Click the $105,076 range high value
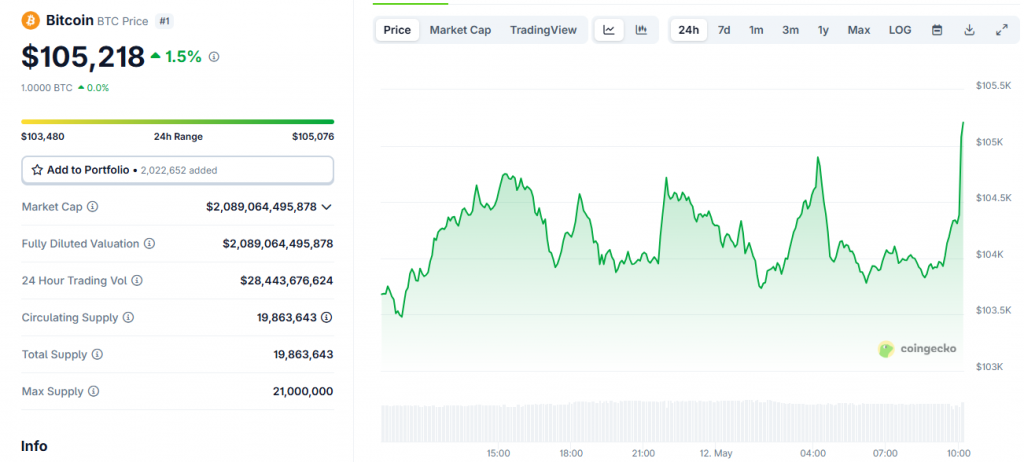1024x462 pixels. 313,137
